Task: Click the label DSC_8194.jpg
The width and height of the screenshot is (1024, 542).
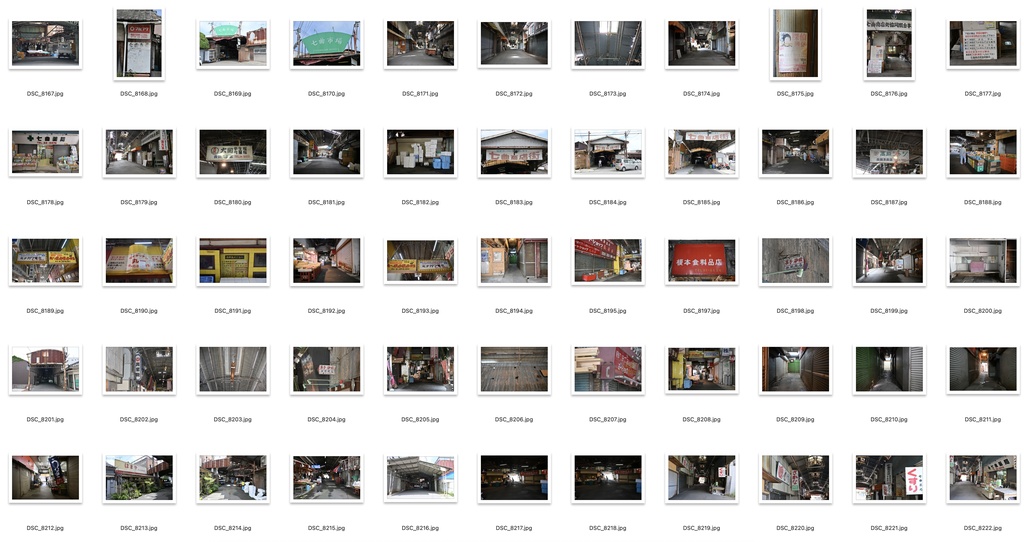Action: (x=514, y=311)
